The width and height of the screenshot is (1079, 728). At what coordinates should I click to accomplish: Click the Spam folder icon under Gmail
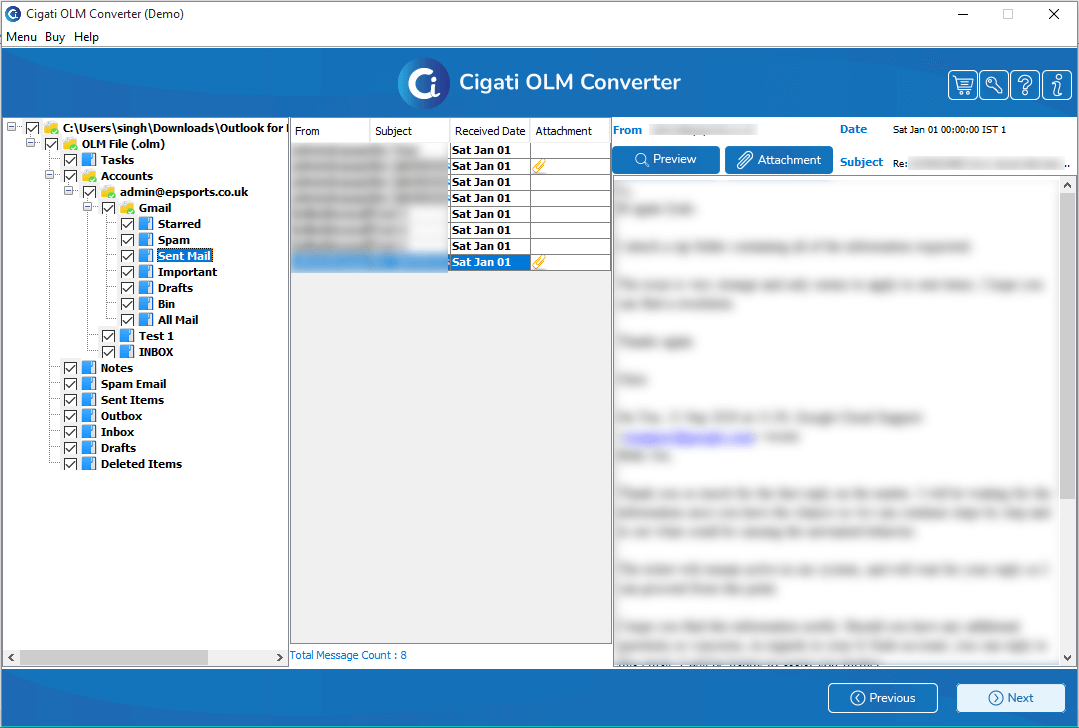(x=146, y=240)
